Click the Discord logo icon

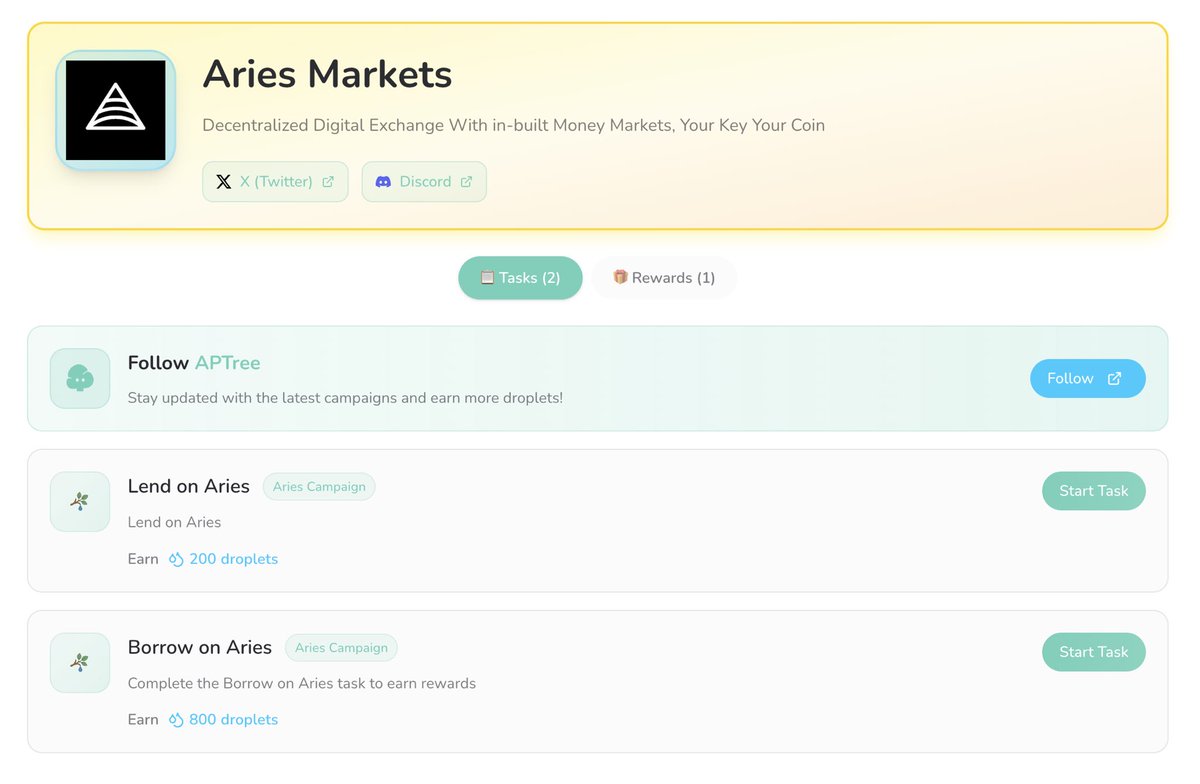point(382,181)
